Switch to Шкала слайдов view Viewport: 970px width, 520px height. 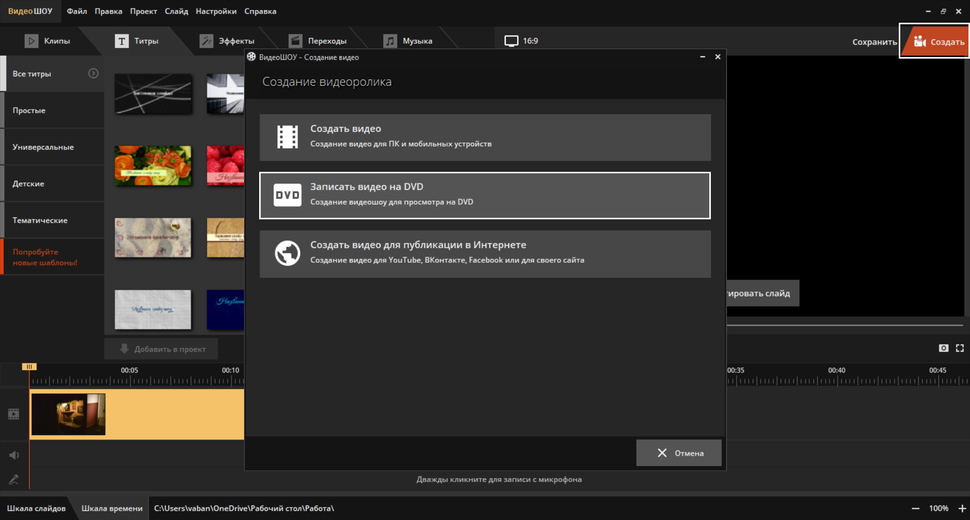[x=36, y=508]
